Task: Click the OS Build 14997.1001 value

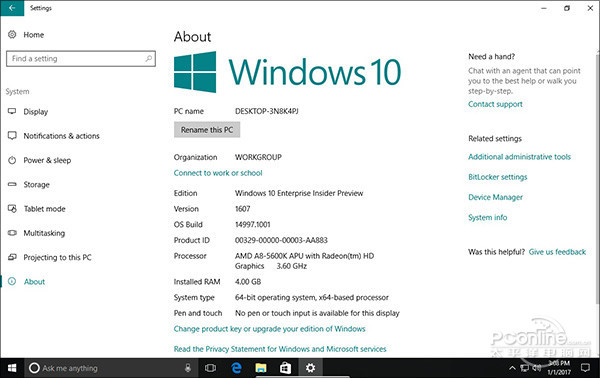Action: click(x=253, y=225)
